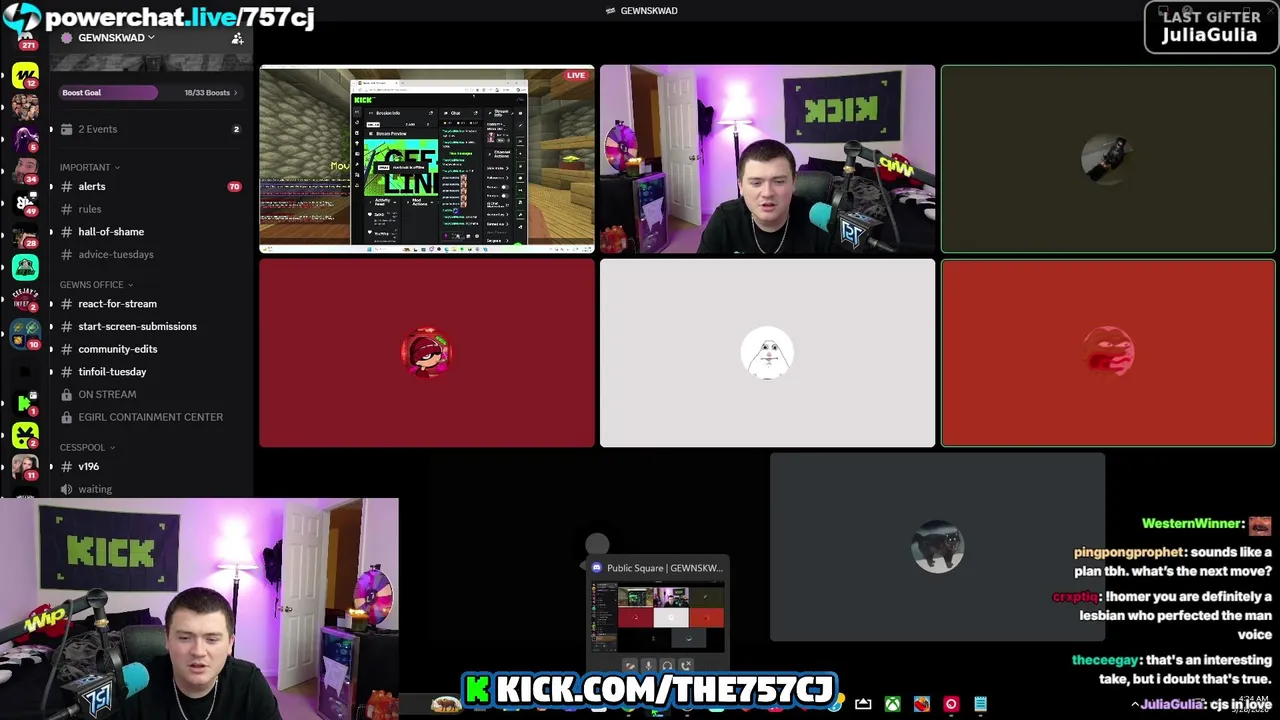Open the red app icon right of Xbox
Viewport: 1280px width, 720px height.
tap(921, 704)
